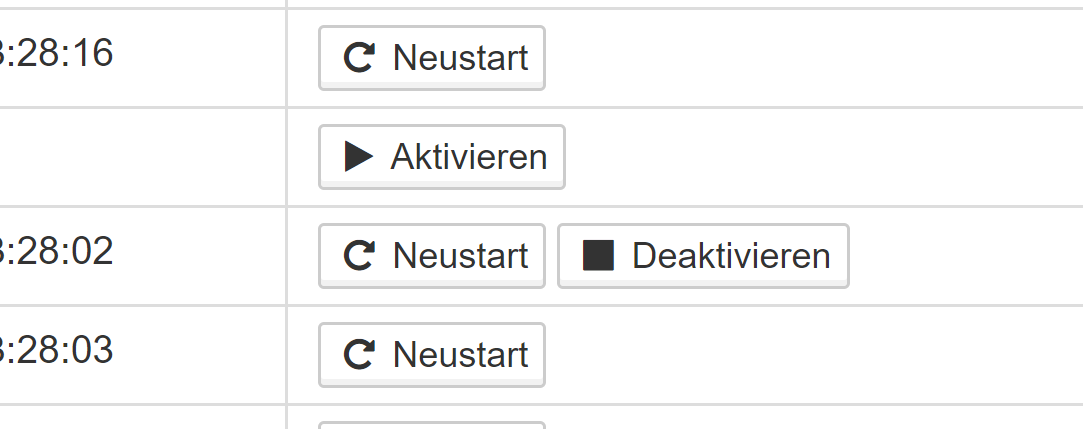Click the circular restart arrow icon in the 8:28:16 row
Image resolution: width=1083 pixels, height=429 pixels.
(359, 57)
